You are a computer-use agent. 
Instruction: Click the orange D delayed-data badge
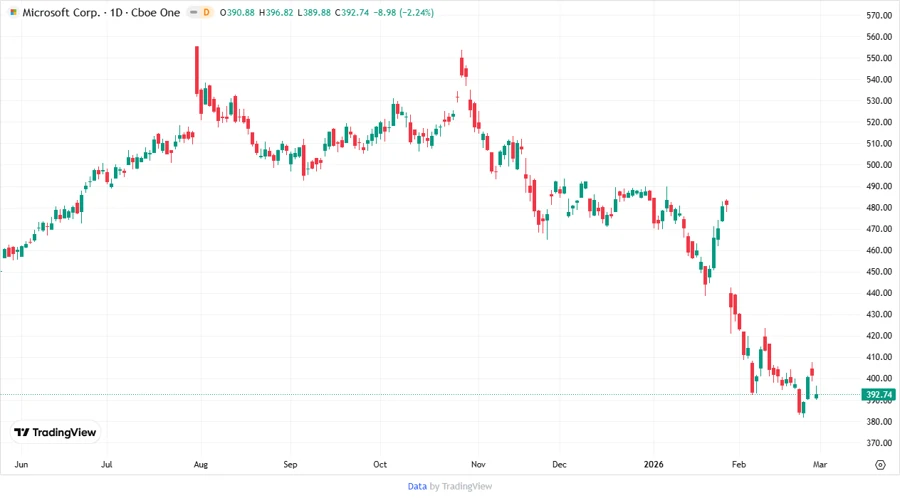pyautogui.click(x=206, y=13)
